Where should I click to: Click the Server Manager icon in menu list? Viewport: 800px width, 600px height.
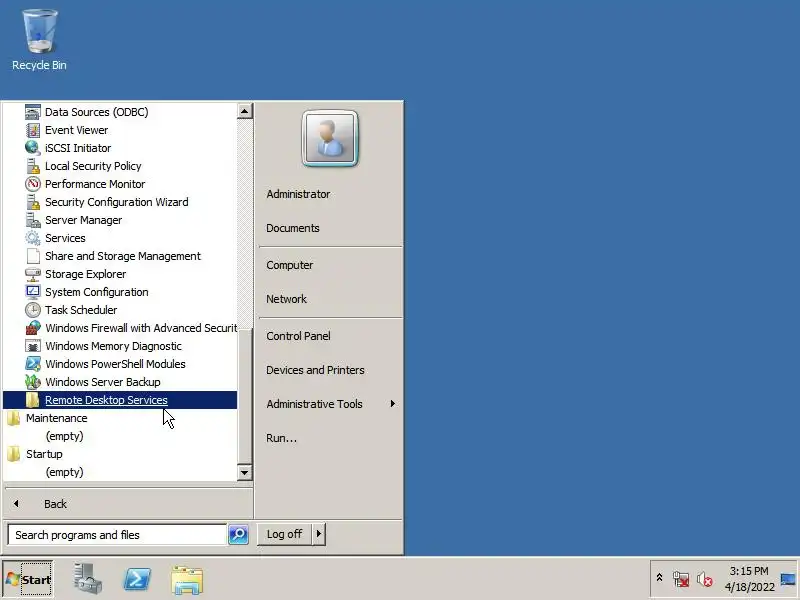point(33,220)
